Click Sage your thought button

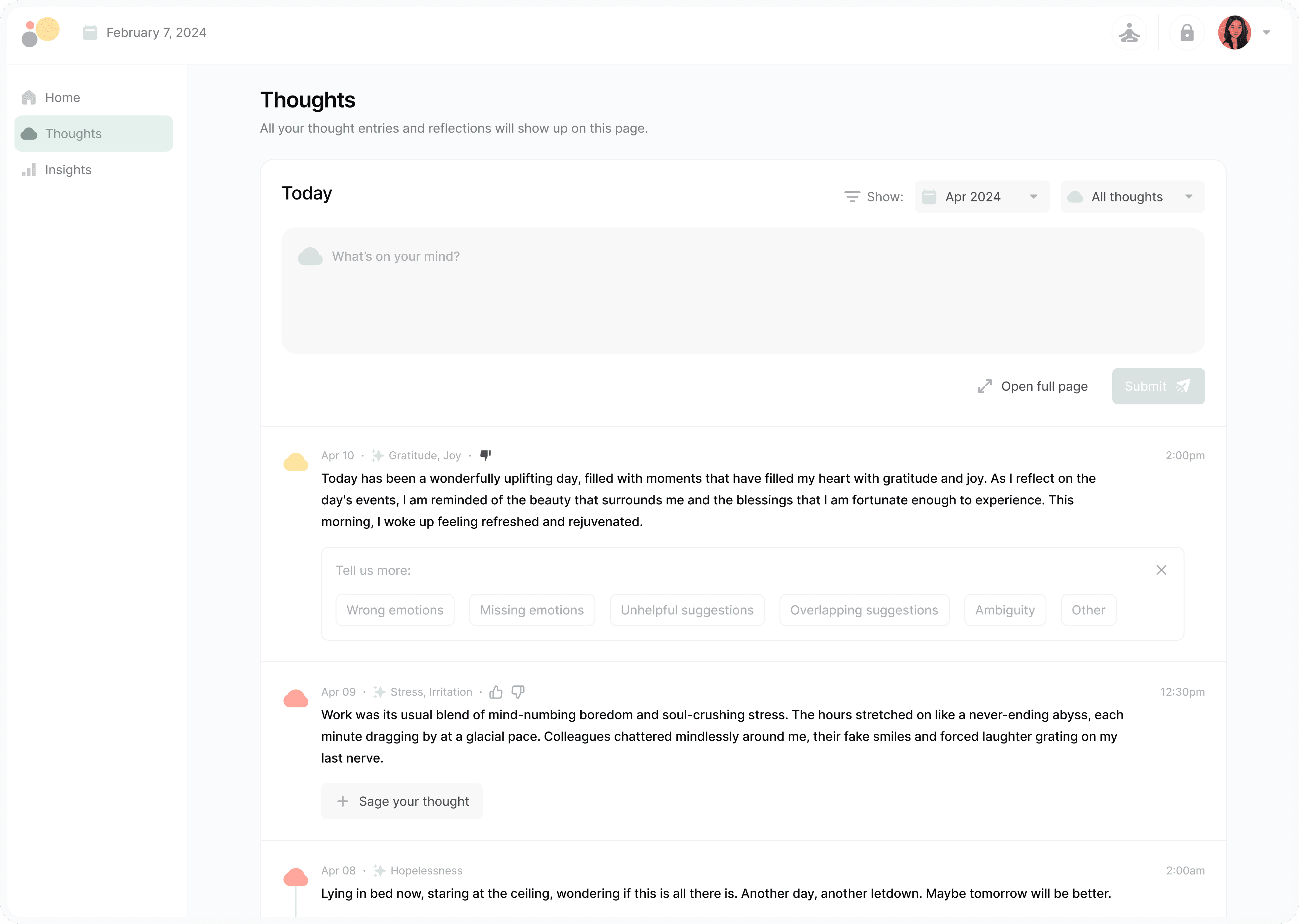(x=401, y=801)
